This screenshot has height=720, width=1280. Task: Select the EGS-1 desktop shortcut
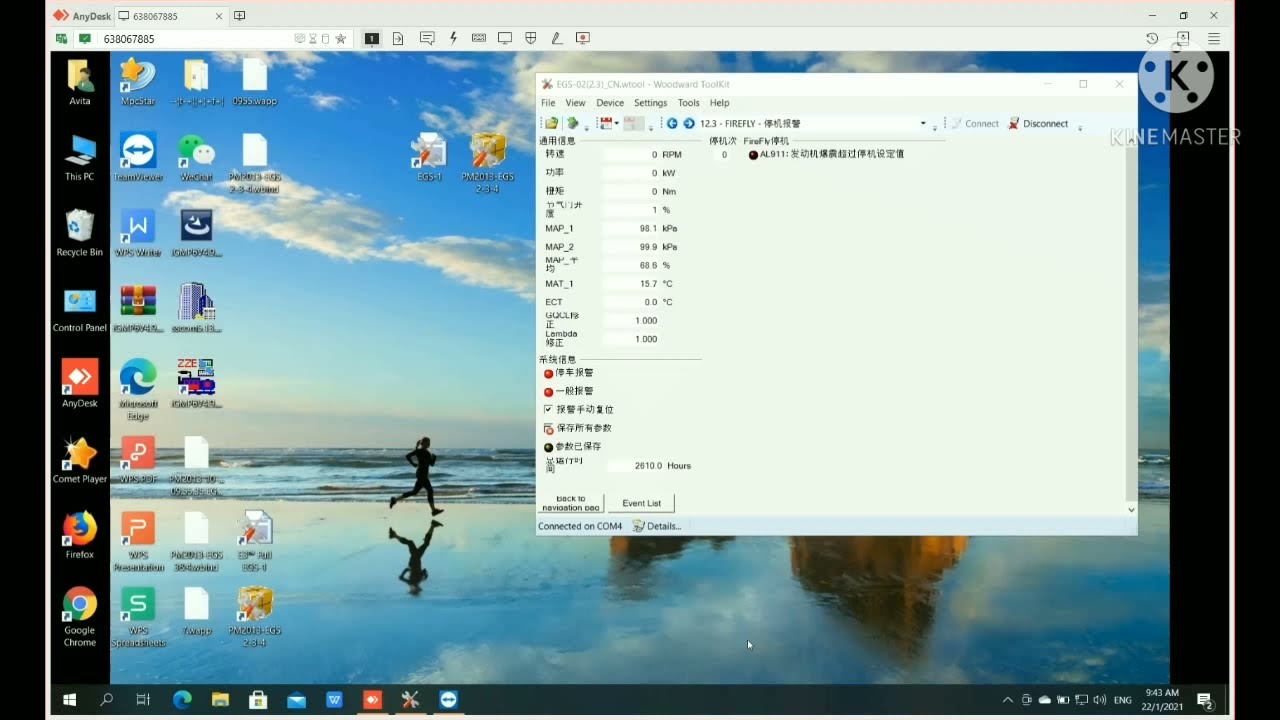pyautogui.click(x=429, y=157)
